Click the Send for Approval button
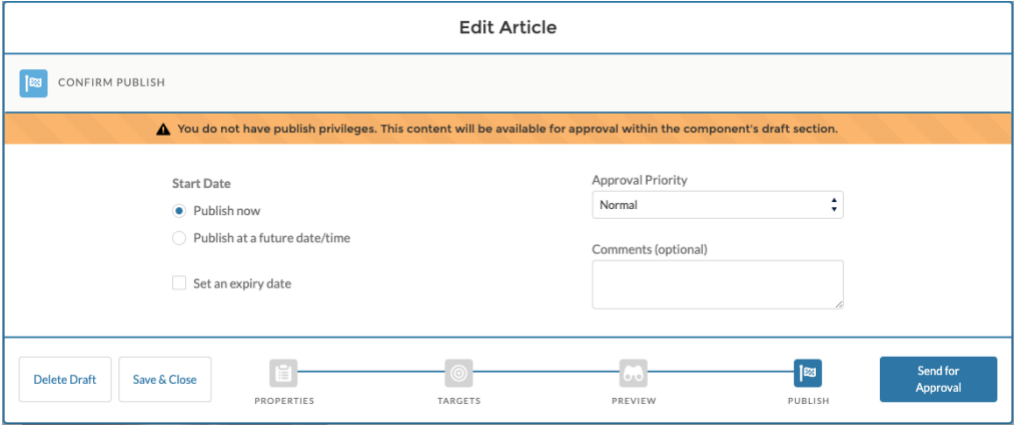1016x425 pixels. click(x=938, y=379)
